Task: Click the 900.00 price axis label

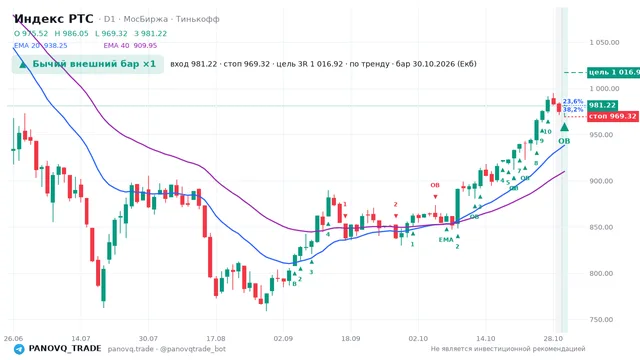Action: [601, 181]
